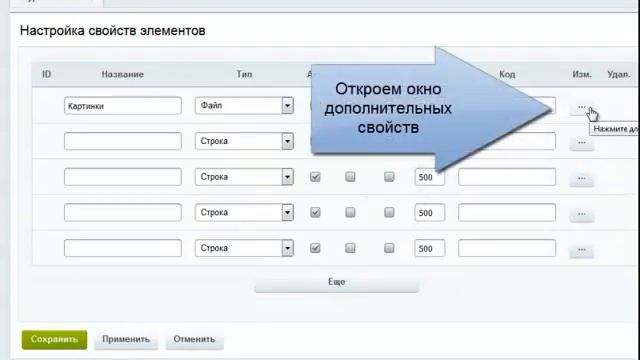The width and height of the screenshot is (640, 360).
Task: Click the Изм. column header
Action: (582, 74)
